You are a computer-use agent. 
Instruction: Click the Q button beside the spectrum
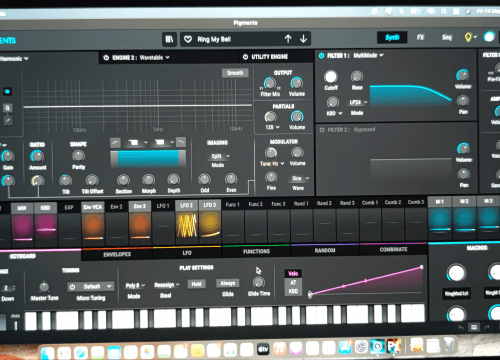pos(8,108)
